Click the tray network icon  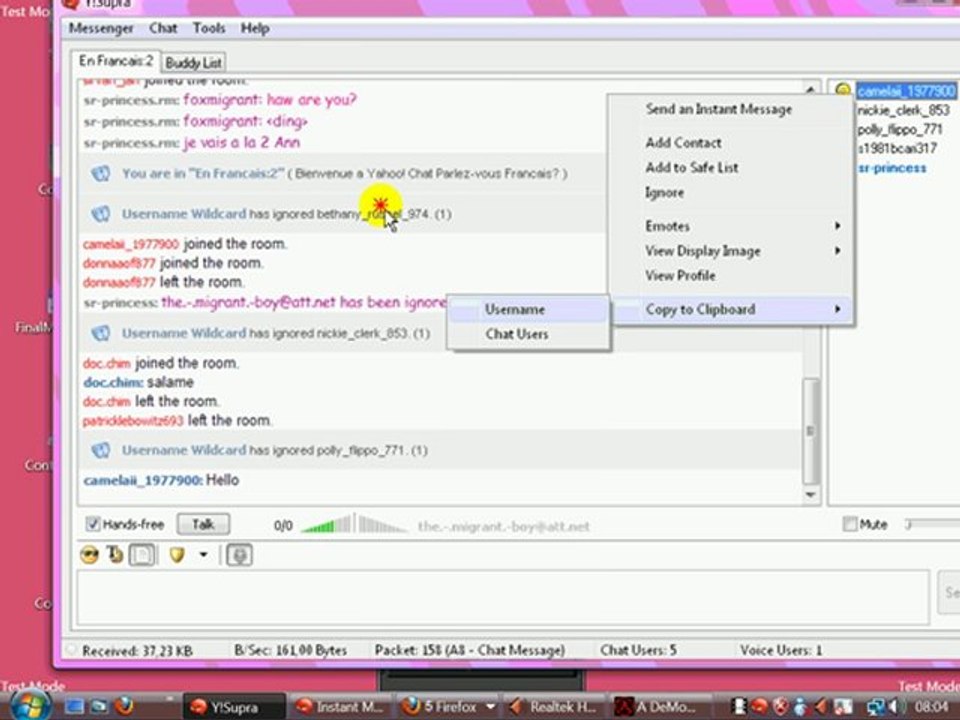tap(876, 707)
